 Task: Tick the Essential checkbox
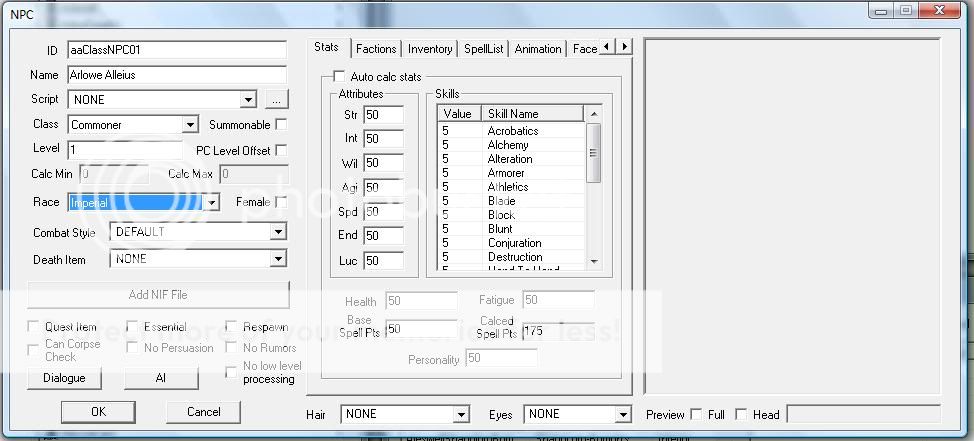pyautogui.click(x=133, y=327)
